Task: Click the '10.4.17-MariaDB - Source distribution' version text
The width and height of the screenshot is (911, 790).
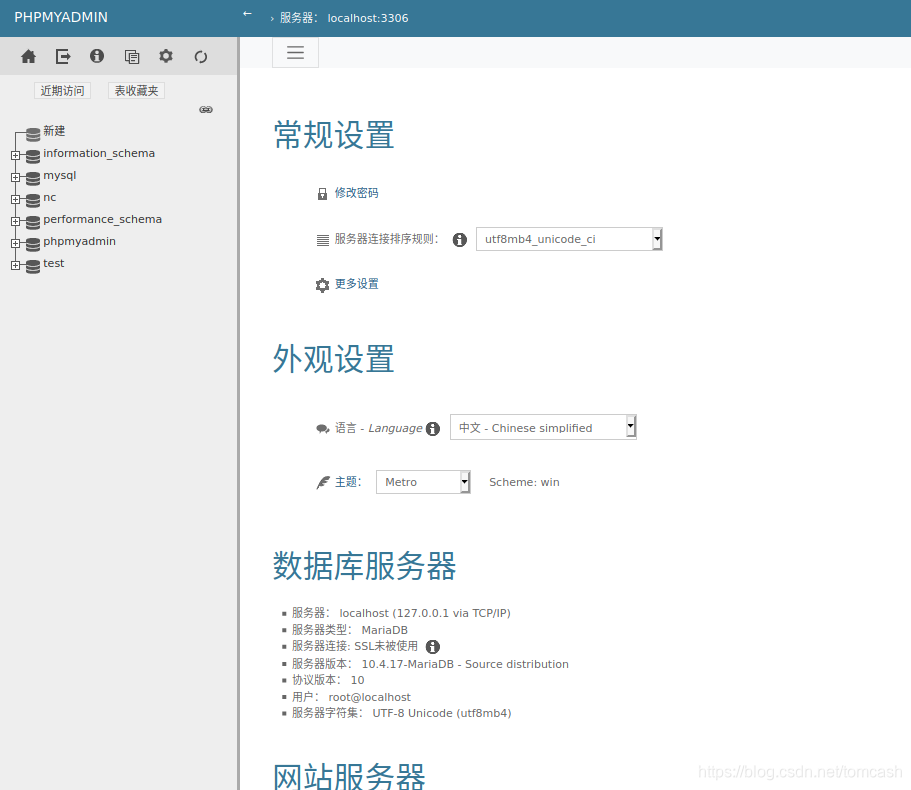Action: coord(465,664)
